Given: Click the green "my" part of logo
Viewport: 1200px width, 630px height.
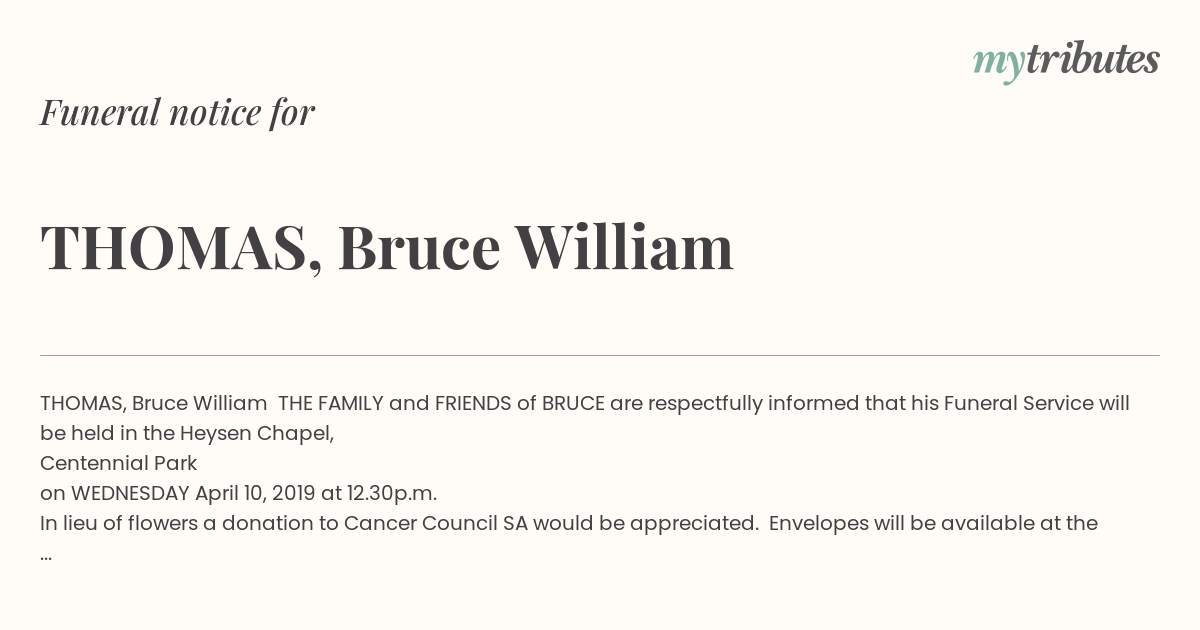Looking at the screenshot, I should [998, 64].
